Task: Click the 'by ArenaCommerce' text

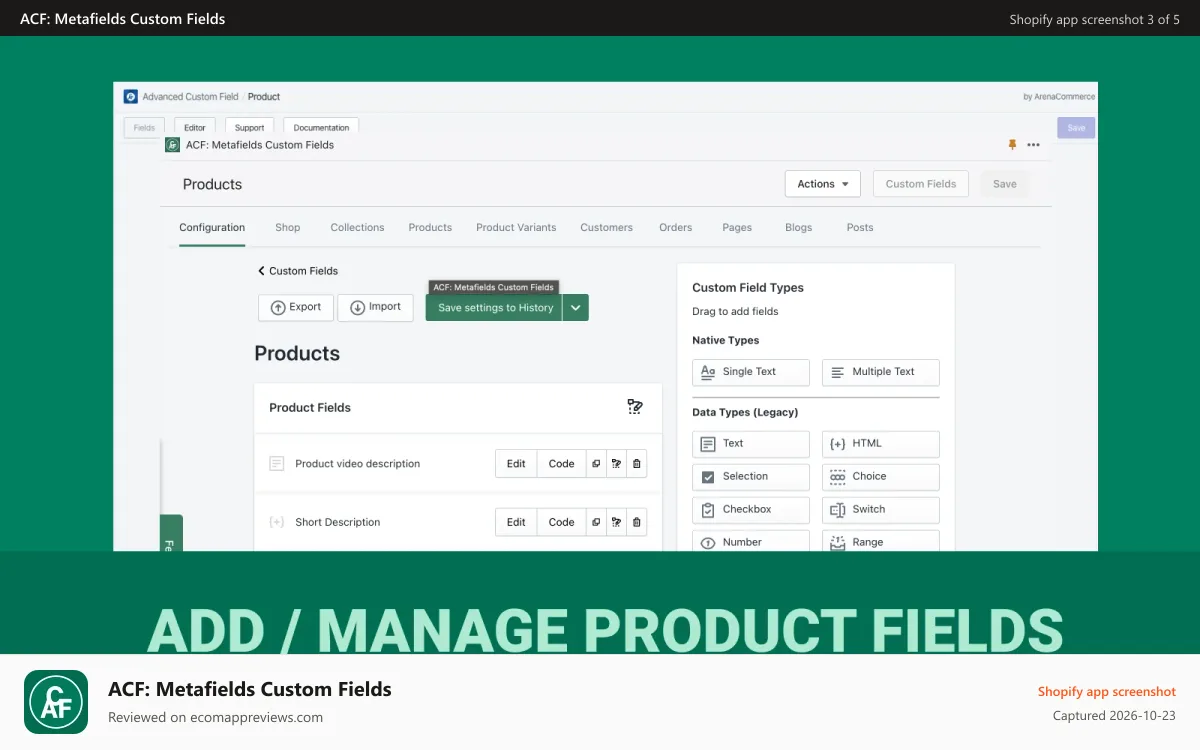Action: pos(1059,97)
